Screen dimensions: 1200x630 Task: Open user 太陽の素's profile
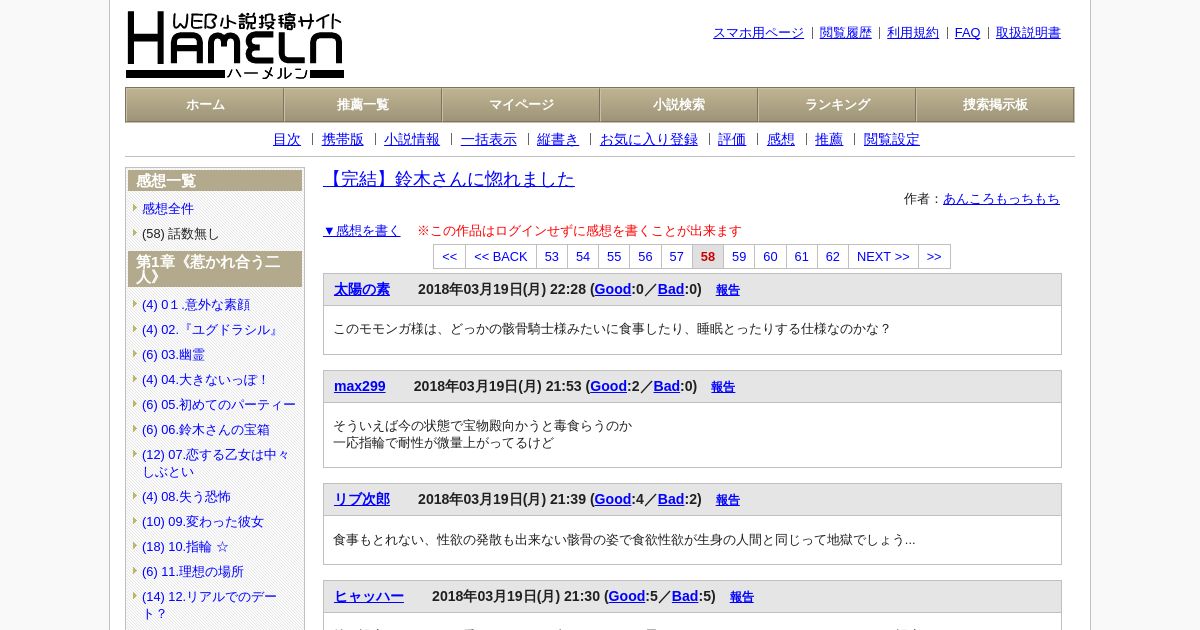[x=362, y=289]
